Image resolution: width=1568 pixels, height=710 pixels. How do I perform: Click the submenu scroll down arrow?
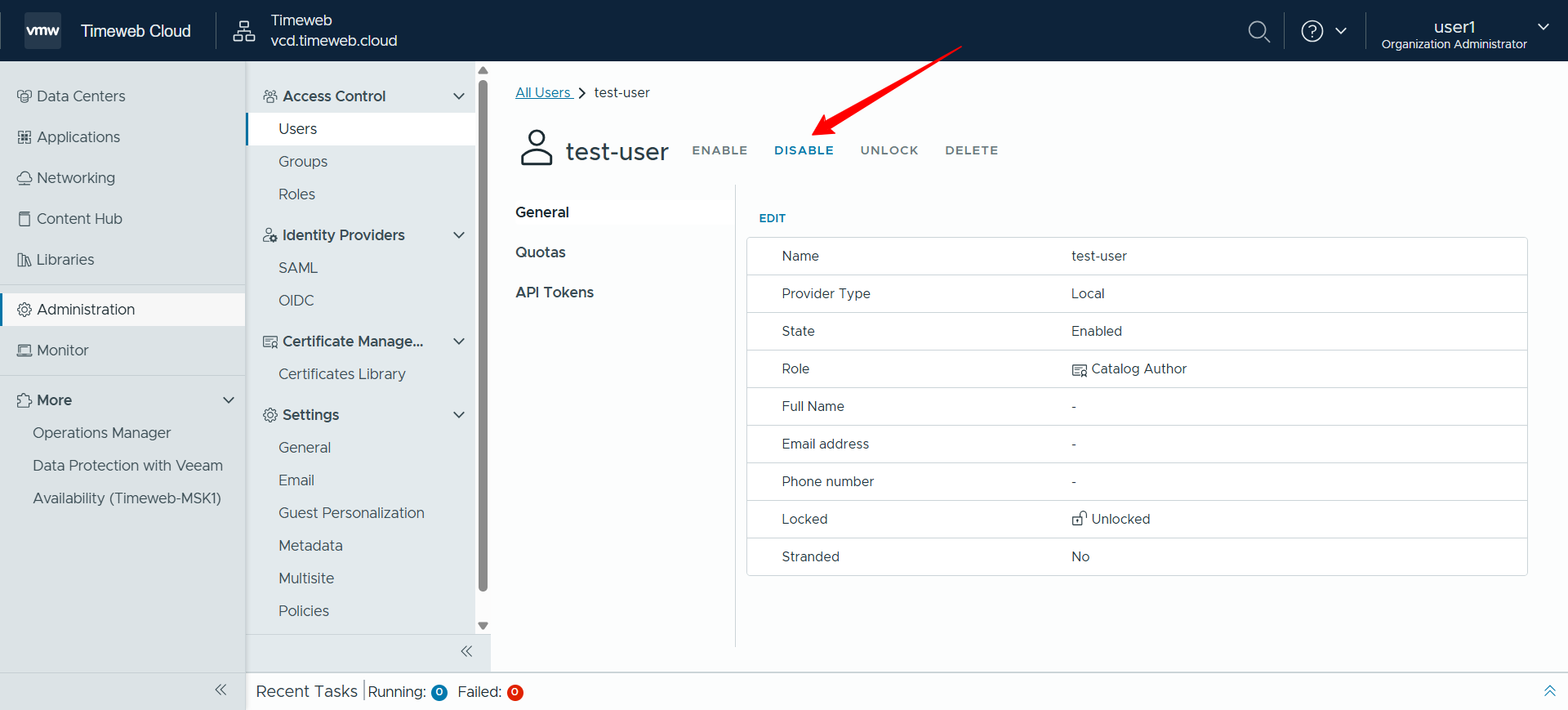tap(483, 626)
